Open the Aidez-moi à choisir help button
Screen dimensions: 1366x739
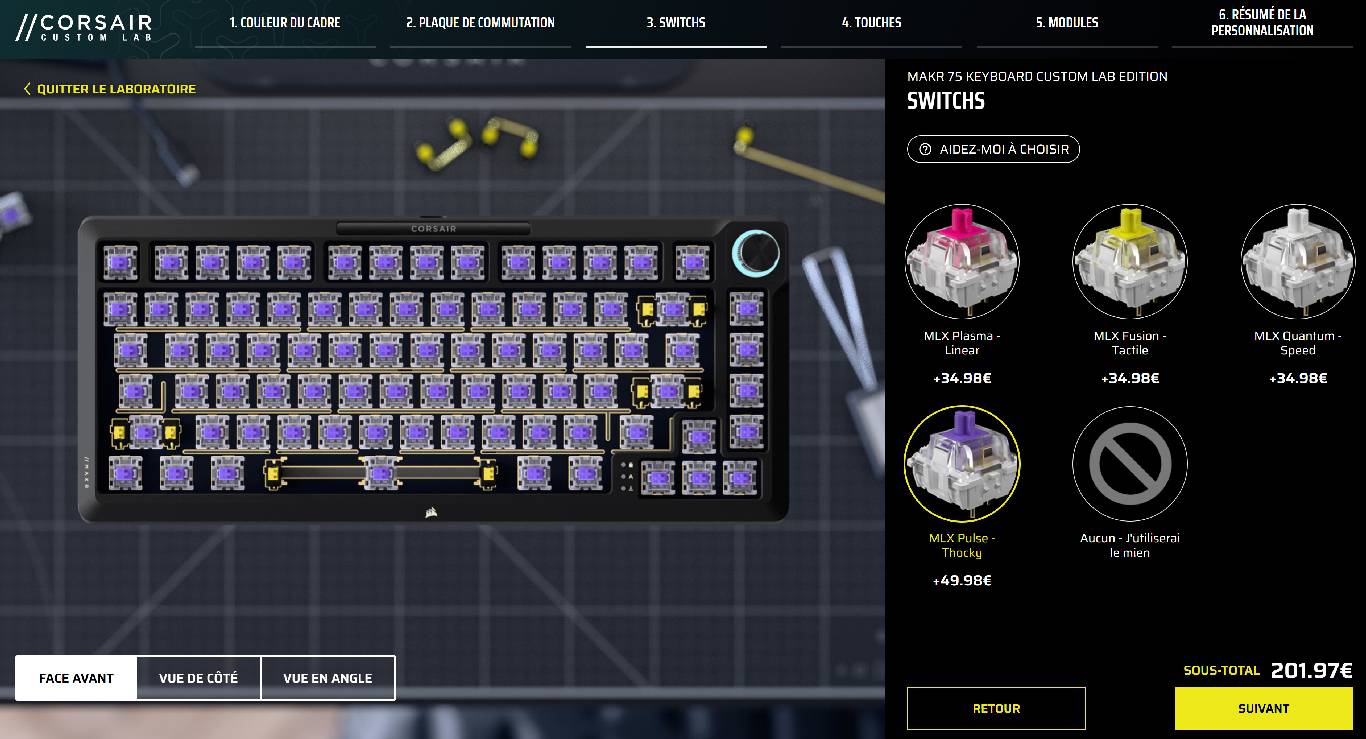[x=993, y=149]
